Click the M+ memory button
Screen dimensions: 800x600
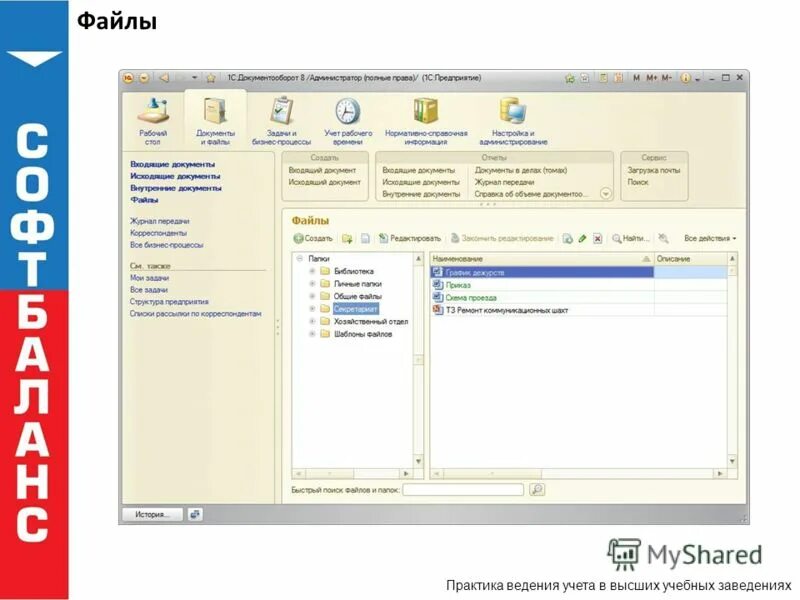(x=652, y=78)
